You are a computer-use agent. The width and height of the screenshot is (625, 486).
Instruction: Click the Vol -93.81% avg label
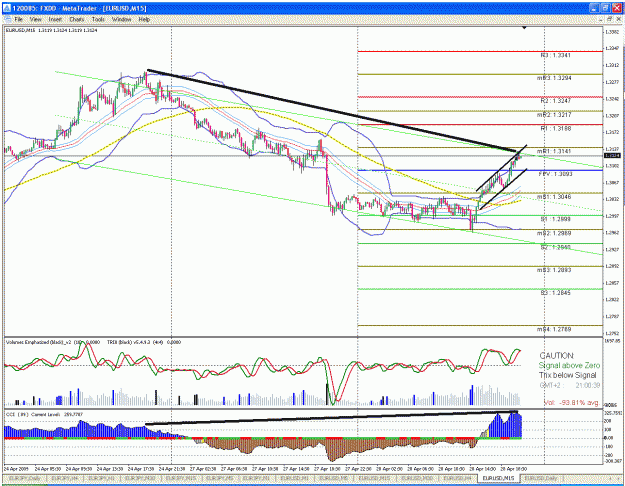(571, 403)
